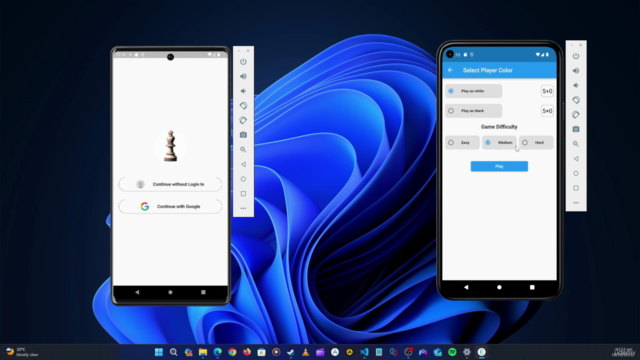
Task: Click Continue with Google button
Action: pos(170,206)
